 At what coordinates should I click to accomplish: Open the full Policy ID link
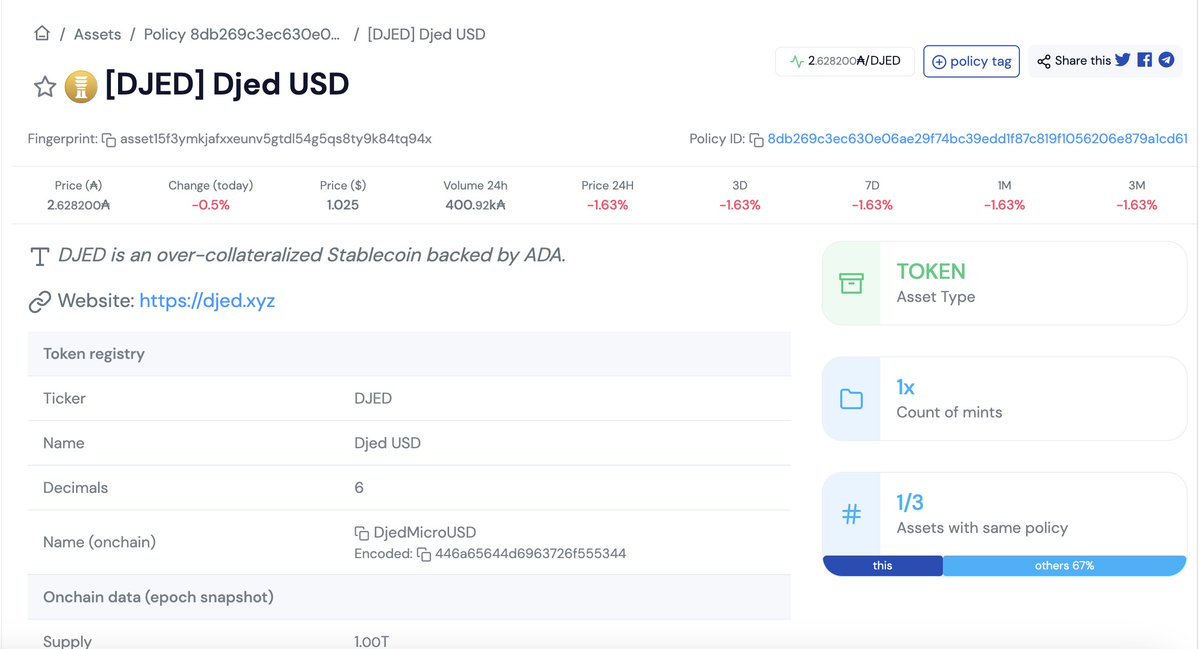pos(977,139)
